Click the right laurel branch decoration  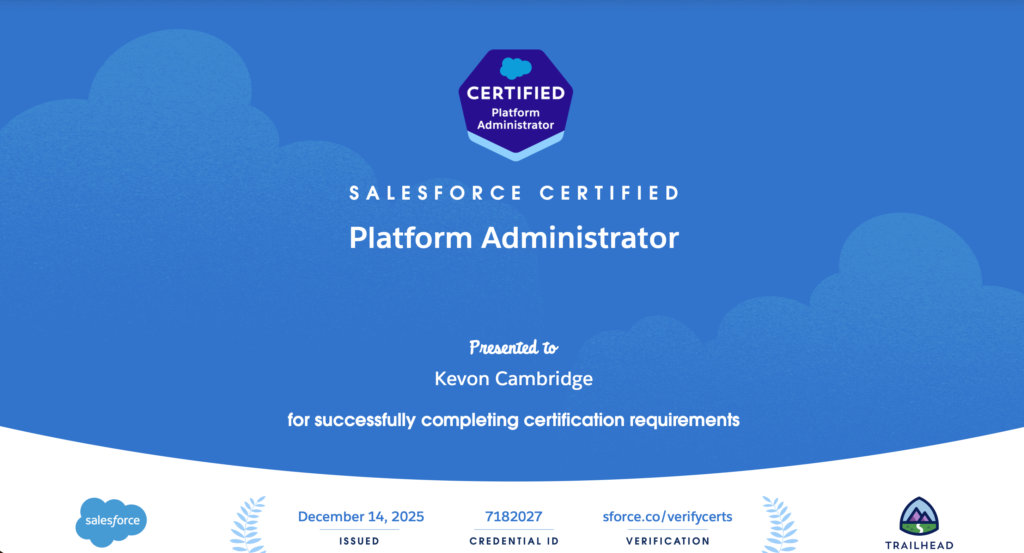780,523
